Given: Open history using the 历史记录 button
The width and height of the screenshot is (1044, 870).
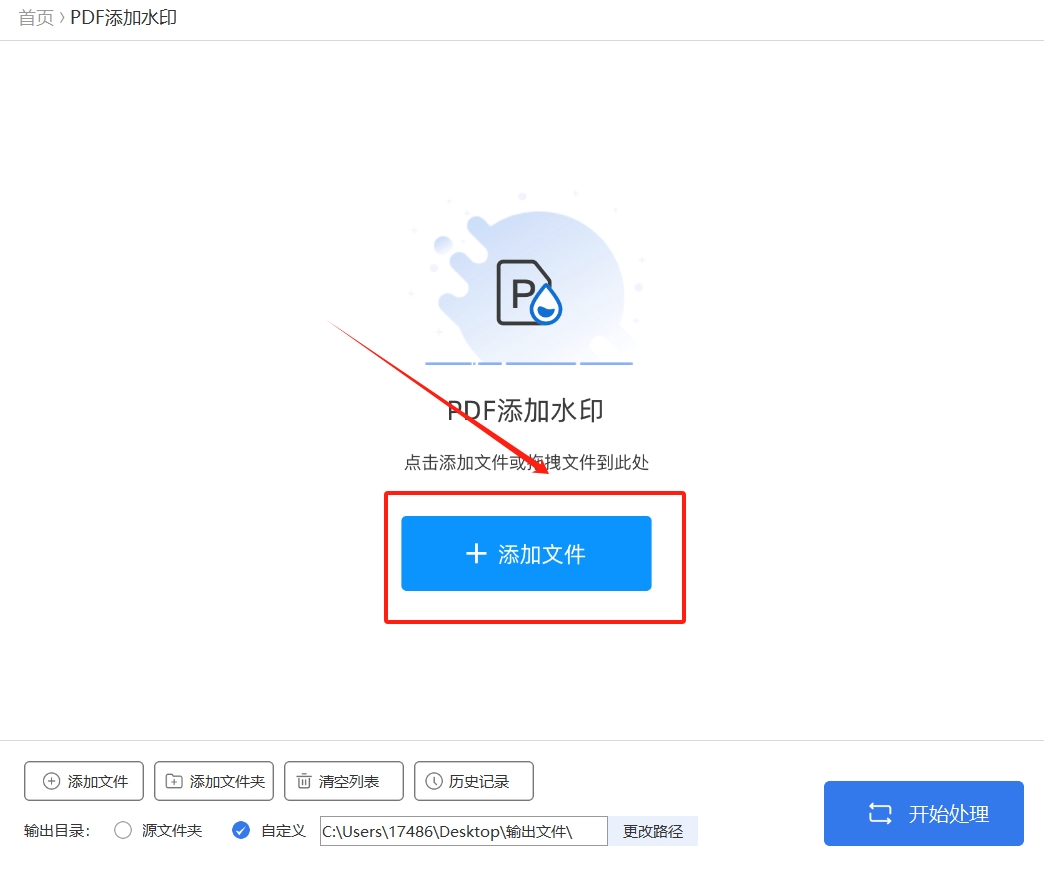Looking at the screenshot, I should tap(473, 781).
